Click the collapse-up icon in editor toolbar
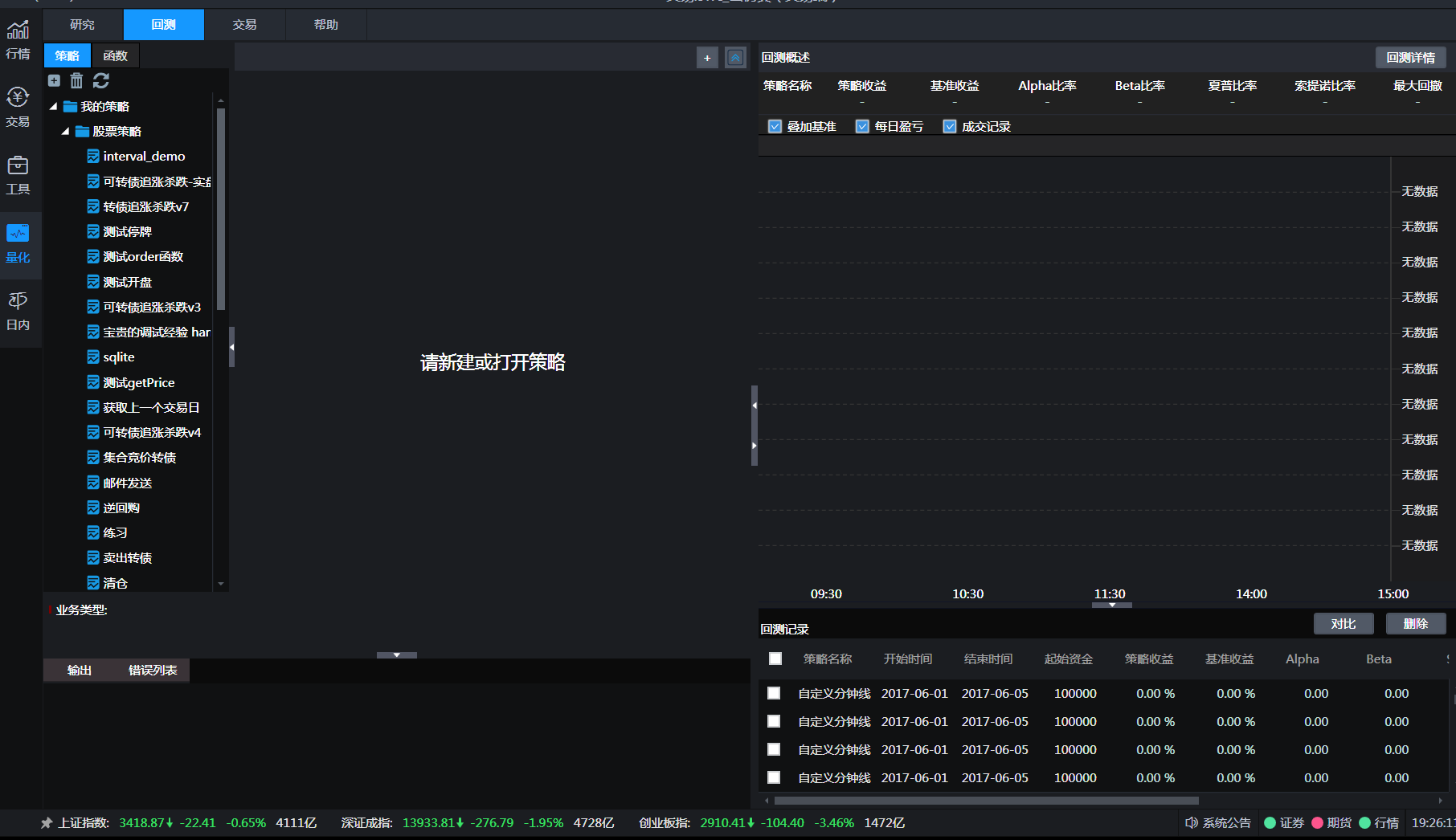The height and width of the screenshot is (840, 1456). 735,58
